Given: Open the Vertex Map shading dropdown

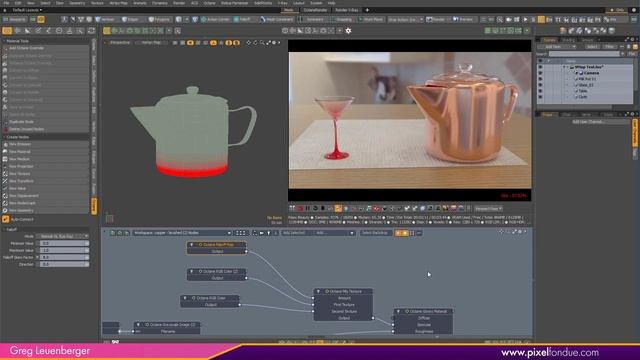Looking at the screenshot, I should (x=150, y=42).
